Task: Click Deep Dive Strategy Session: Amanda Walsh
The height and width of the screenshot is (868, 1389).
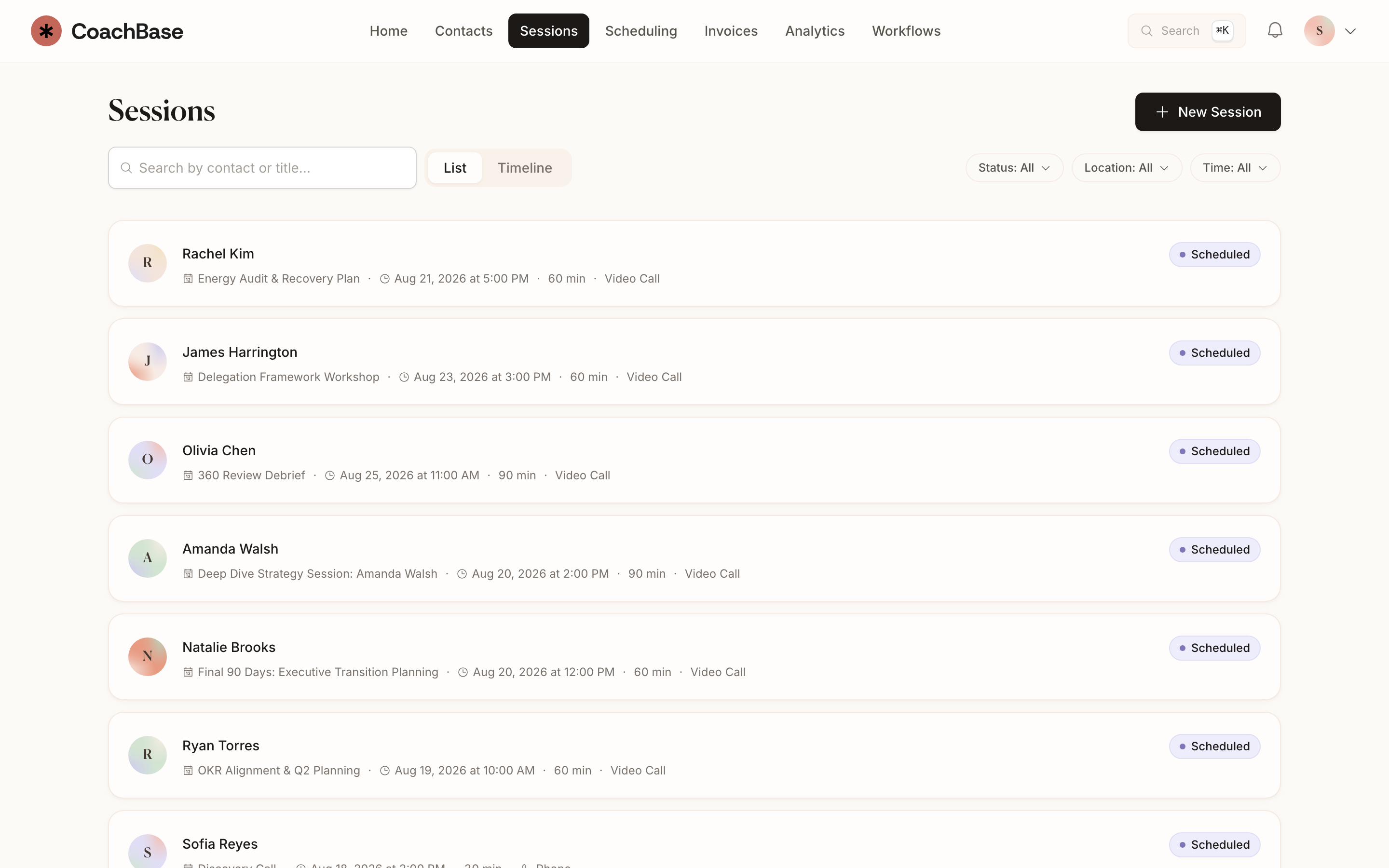Action: (x=317, y=573)
